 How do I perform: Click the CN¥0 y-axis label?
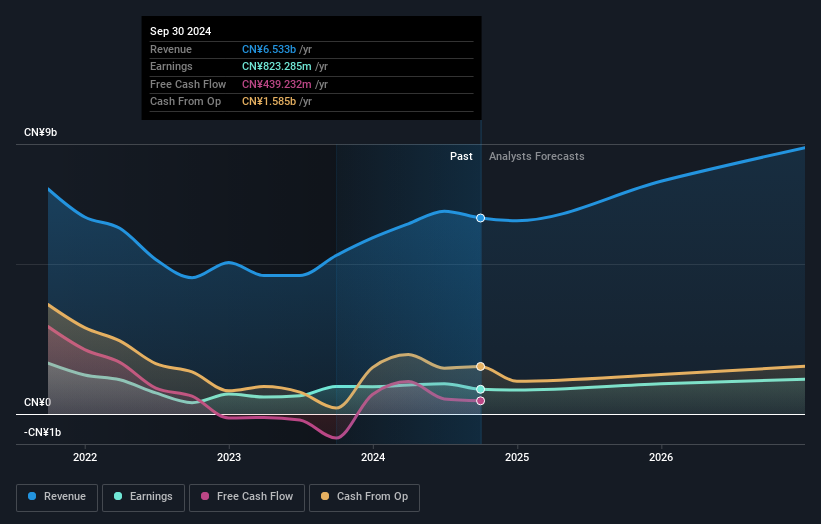pyautogui.click(x=37, y=403)
